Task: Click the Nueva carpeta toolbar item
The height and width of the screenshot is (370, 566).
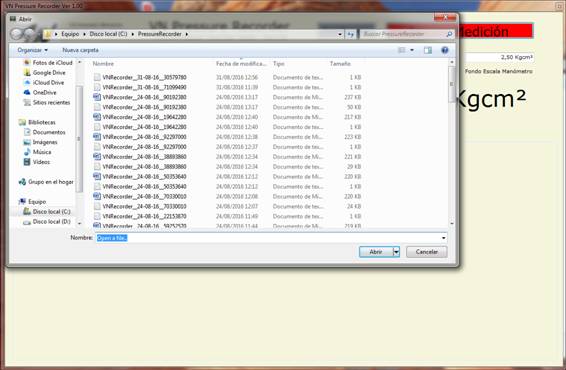Action: pos(80,50)
